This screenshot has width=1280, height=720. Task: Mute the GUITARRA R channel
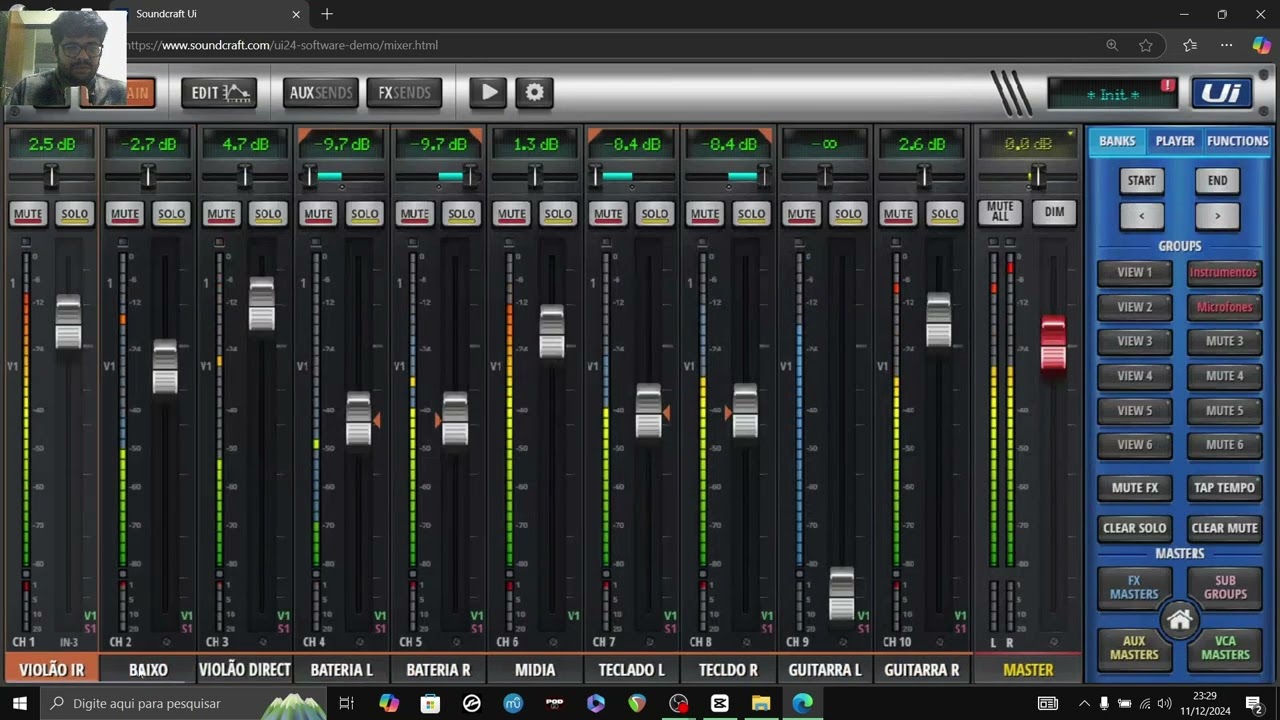pyautogui.click(x=898, y=214)
